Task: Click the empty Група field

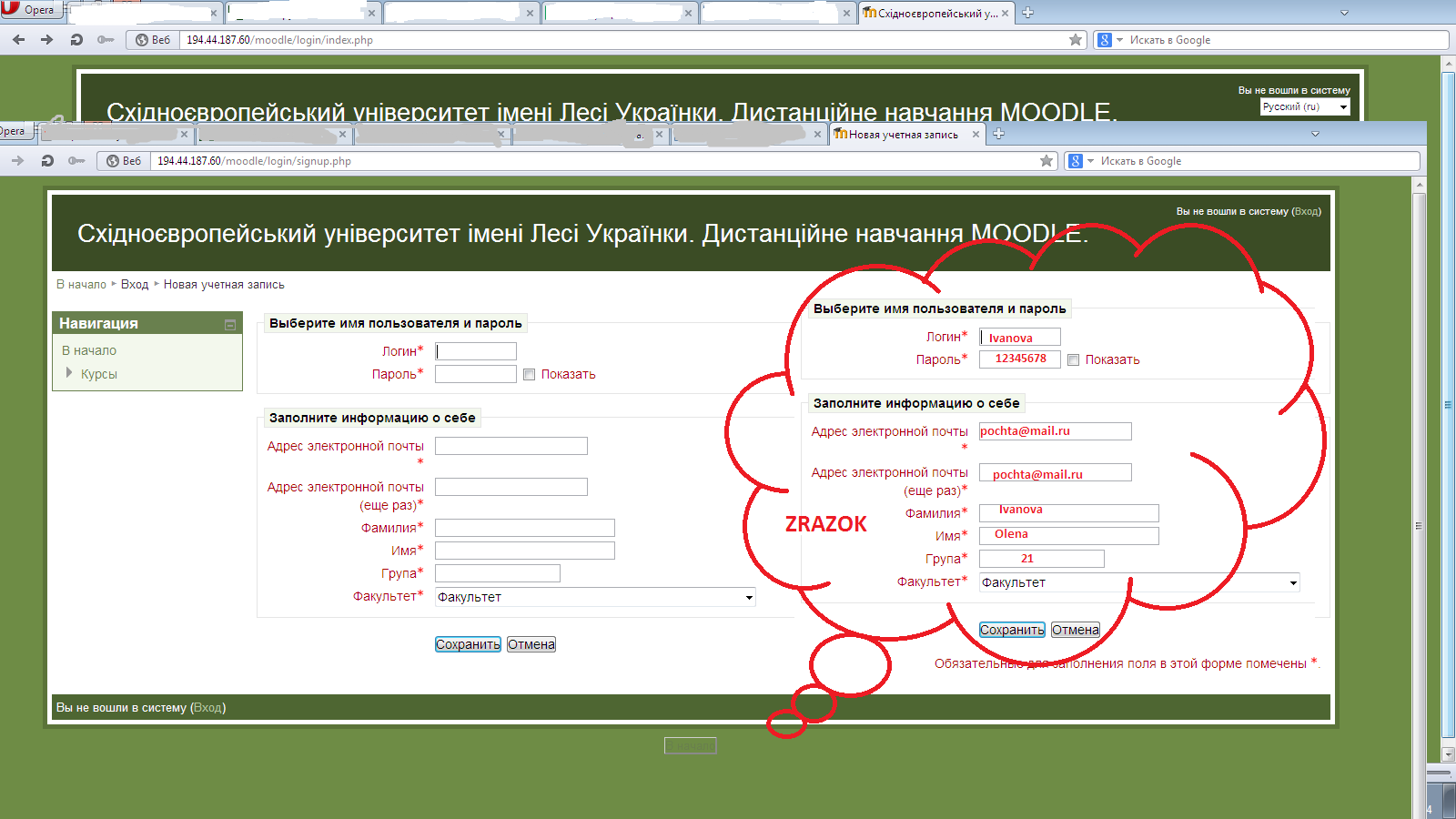Action: click(x=498, y=573)
